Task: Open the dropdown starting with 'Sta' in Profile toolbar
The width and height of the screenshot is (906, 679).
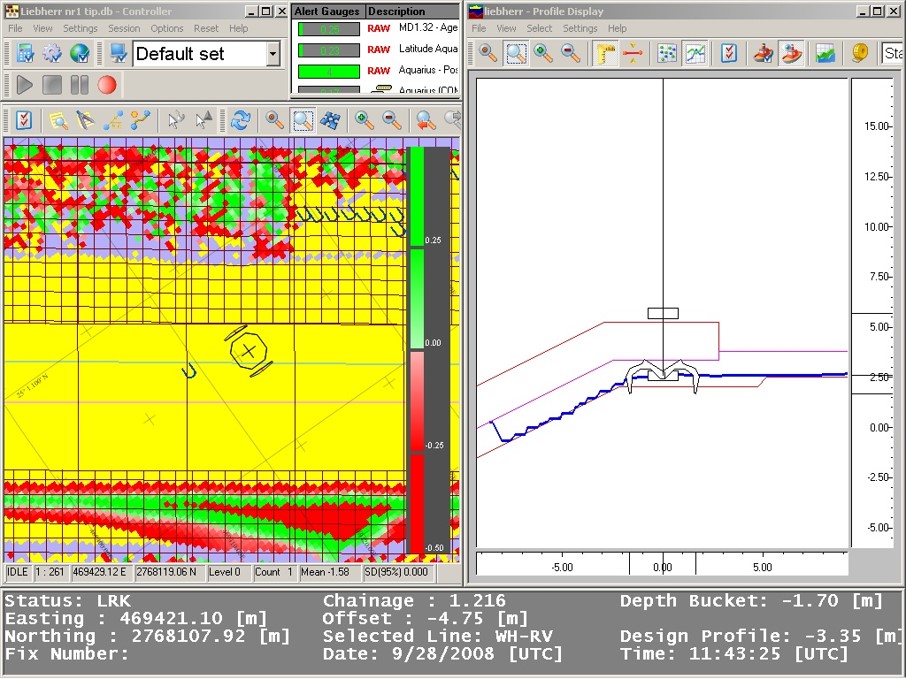Action: pos(892,53)
